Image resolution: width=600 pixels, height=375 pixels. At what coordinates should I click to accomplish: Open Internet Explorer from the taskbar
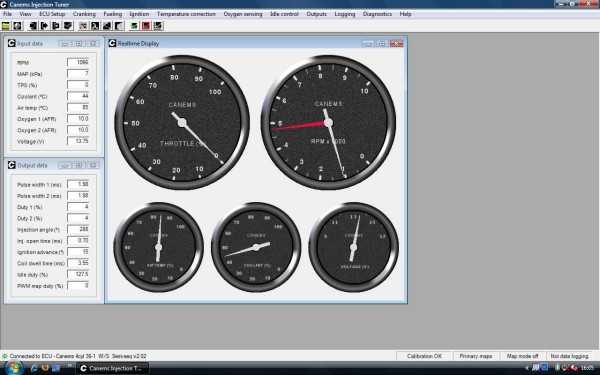(34, 368)
